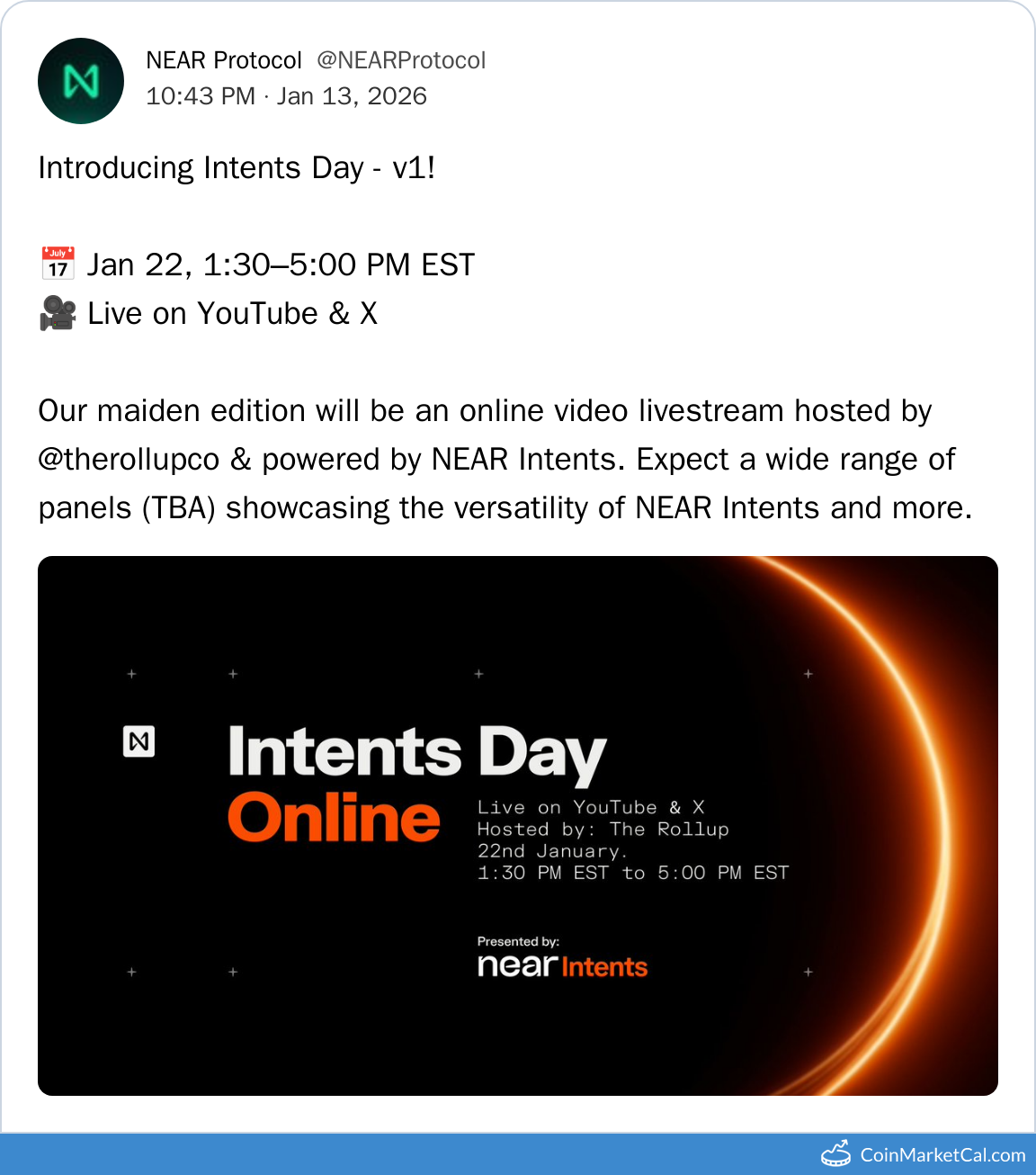Click "Hosted by: The Rollup" banner text

[x=603, y=830]
